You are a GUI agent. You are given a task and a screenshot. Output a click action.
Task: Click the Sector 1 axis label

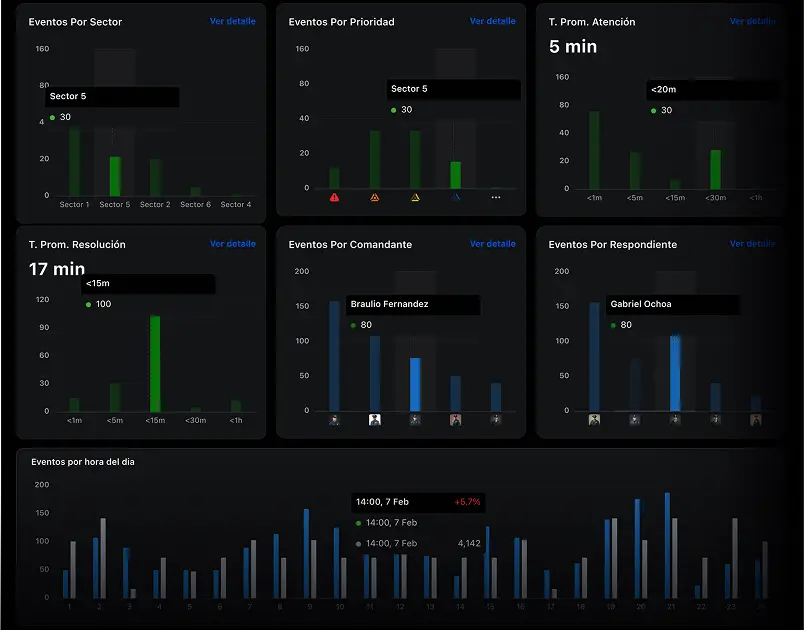coord(74,205)
